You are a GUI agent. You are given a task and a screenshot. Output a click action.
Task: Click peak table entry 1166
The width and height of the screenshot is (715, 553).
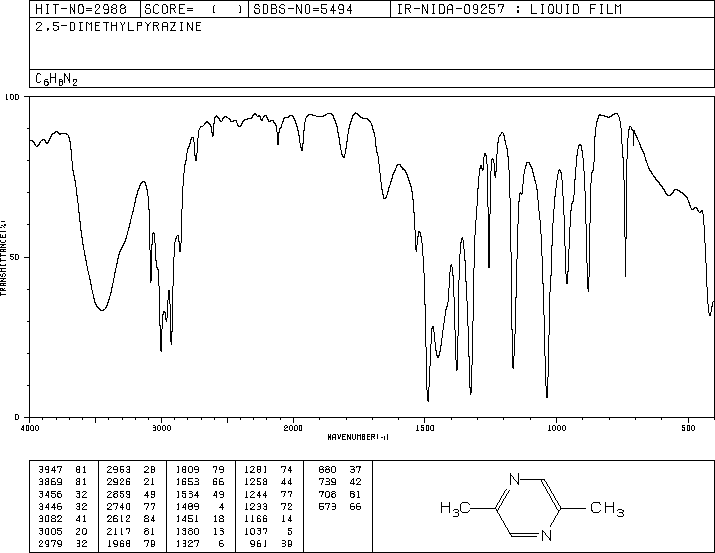pyautogui.click(x=256, y=519)
